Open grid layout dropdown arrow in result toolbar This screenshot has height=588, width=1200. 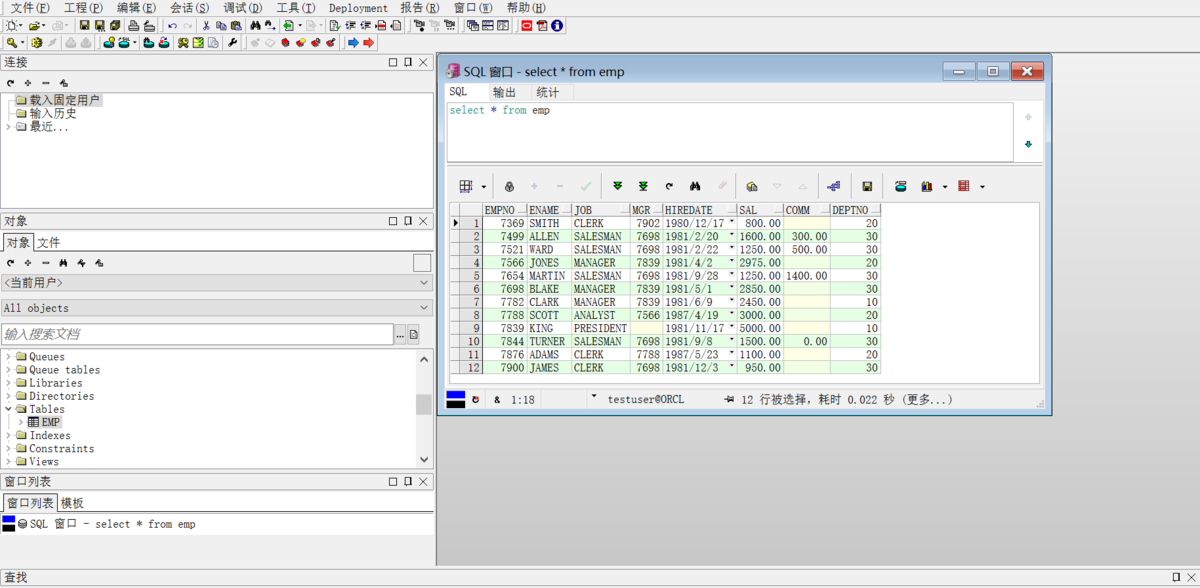tap(484, 187)
